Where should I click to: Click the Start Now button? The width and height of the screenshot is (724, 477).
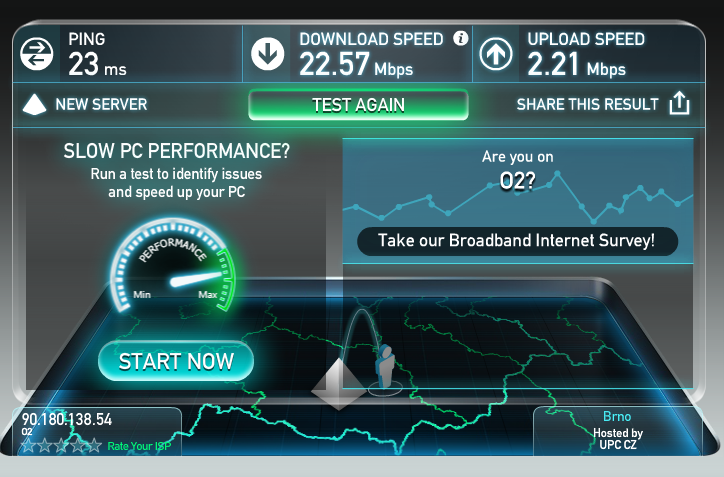(x=176, y=361)
